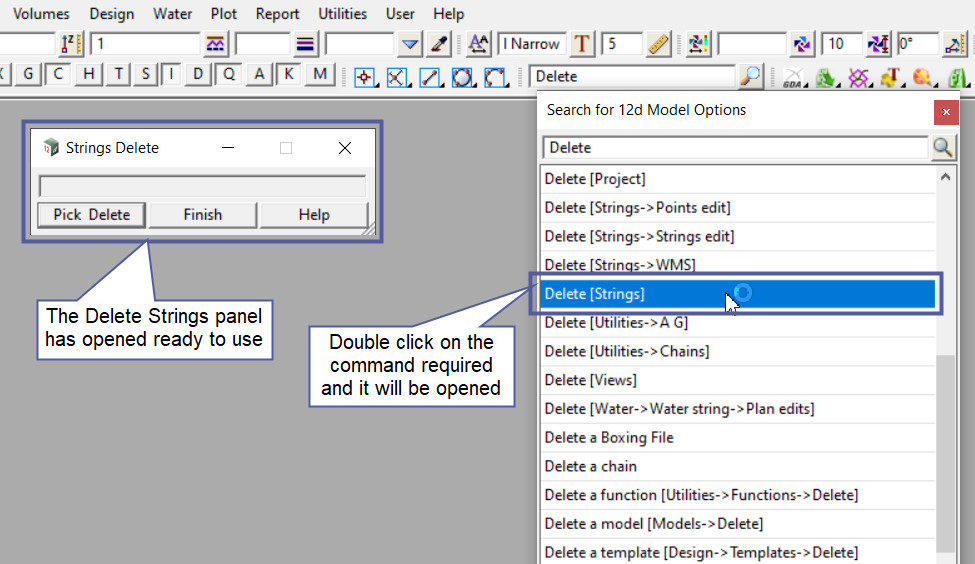
Task: Click the eyedropper picker icon
Action: pyautogui.click(x=439, y=44)
